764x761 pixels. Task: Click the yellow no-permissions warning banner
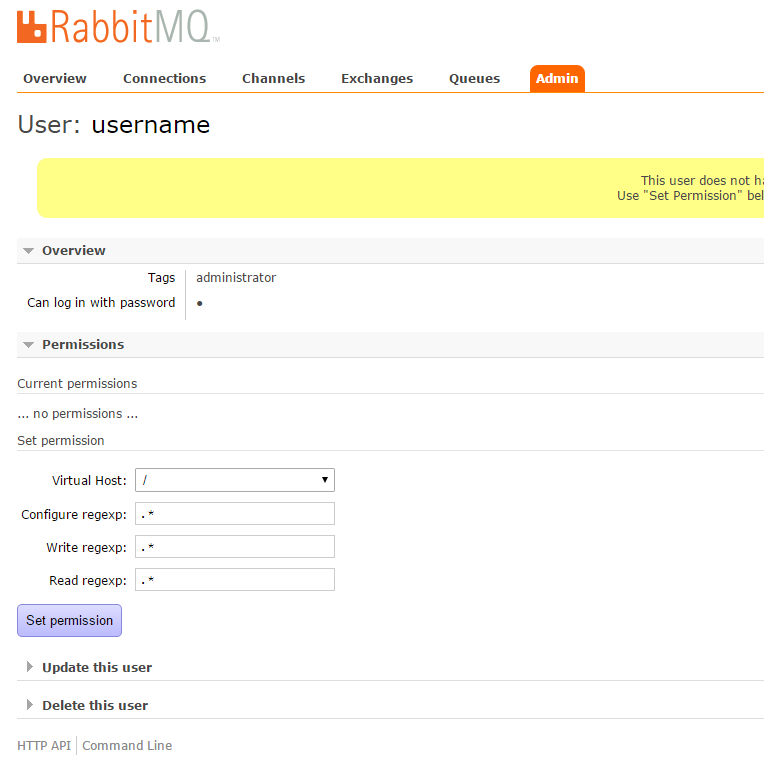400,188
